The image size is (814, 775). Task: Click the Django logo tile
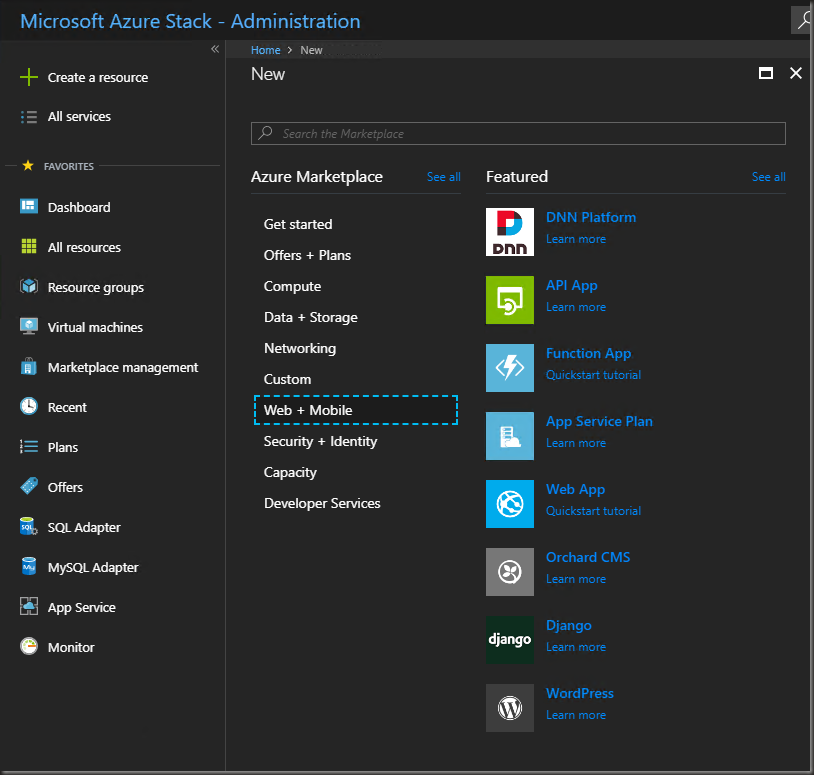510,640
